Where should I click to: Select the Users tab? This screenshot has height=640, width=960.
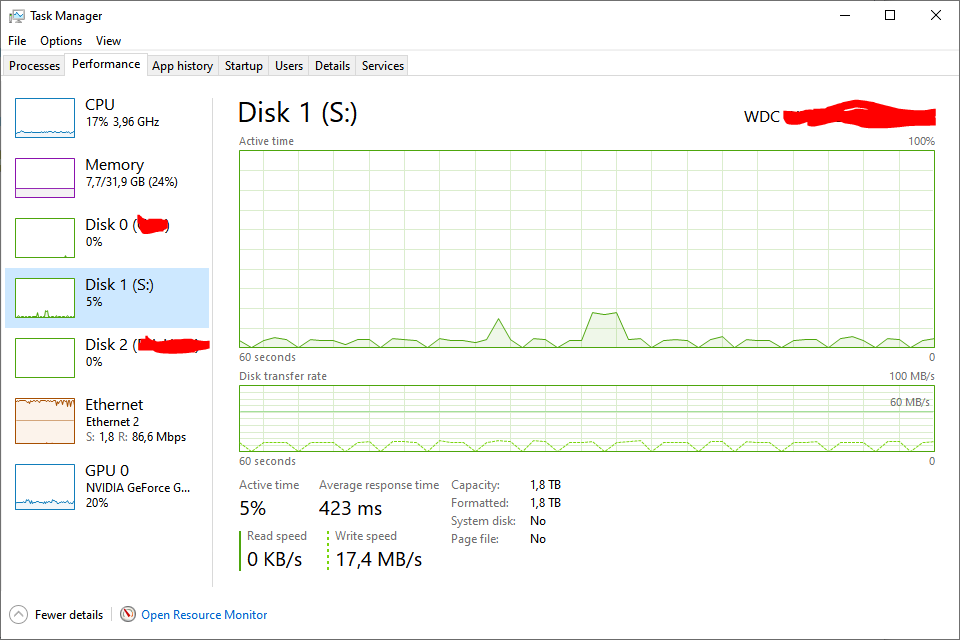click(288, 65)
